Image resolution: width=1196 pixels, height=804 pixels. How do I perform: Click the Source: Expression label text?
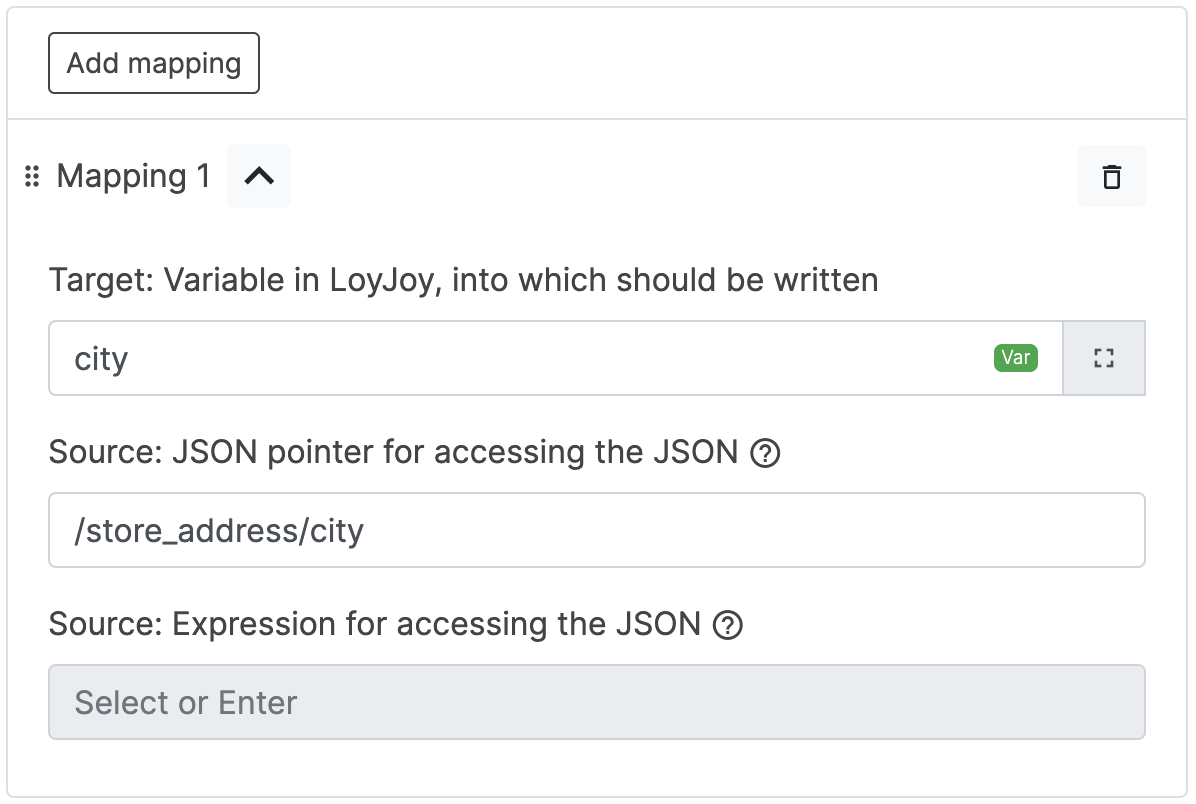374,625
